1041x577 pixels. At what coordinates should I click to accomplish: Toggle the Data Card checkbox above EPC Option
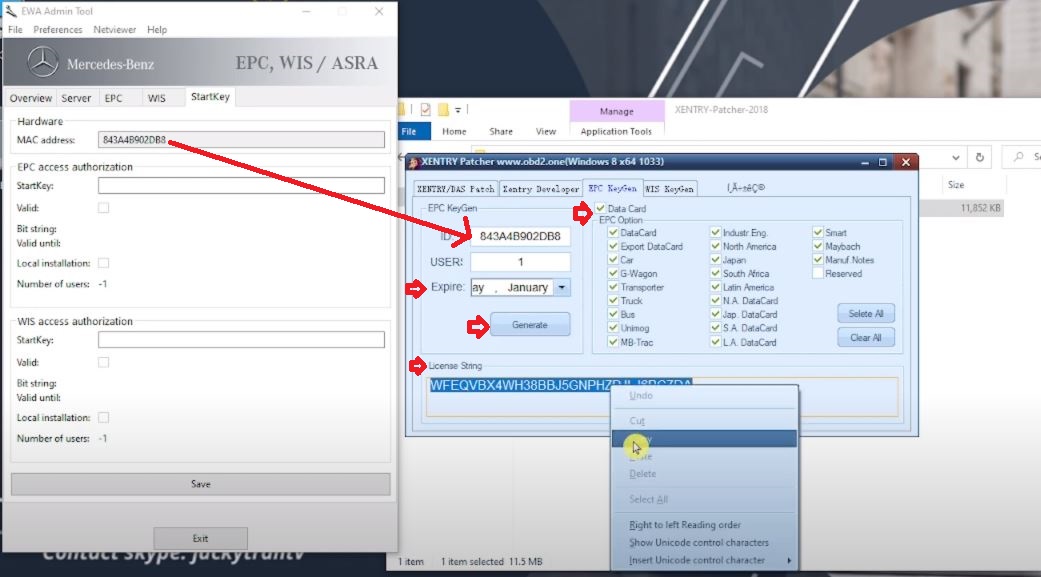click(x=600, y=208)
